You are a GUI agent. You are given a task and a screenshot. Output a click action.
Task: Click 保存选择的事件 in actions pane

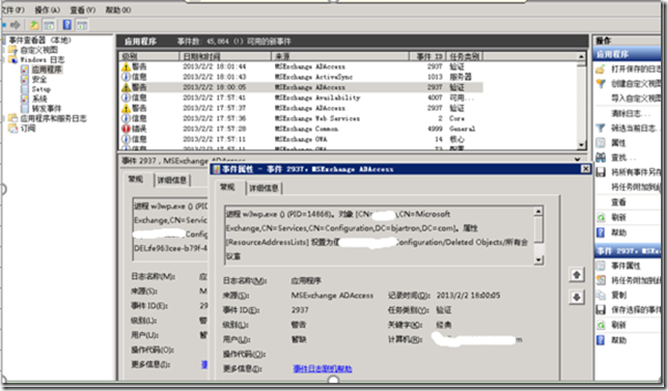628,310
